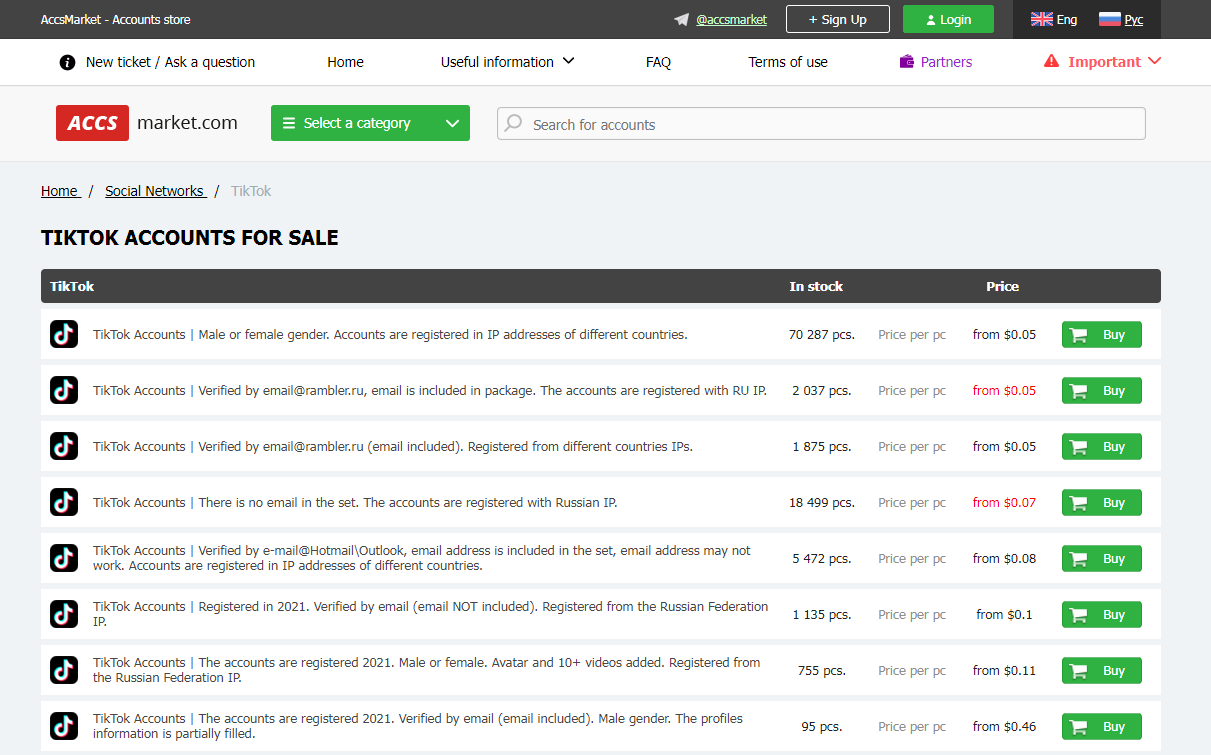Open the Terms of use page

click(x=788, y=62)
